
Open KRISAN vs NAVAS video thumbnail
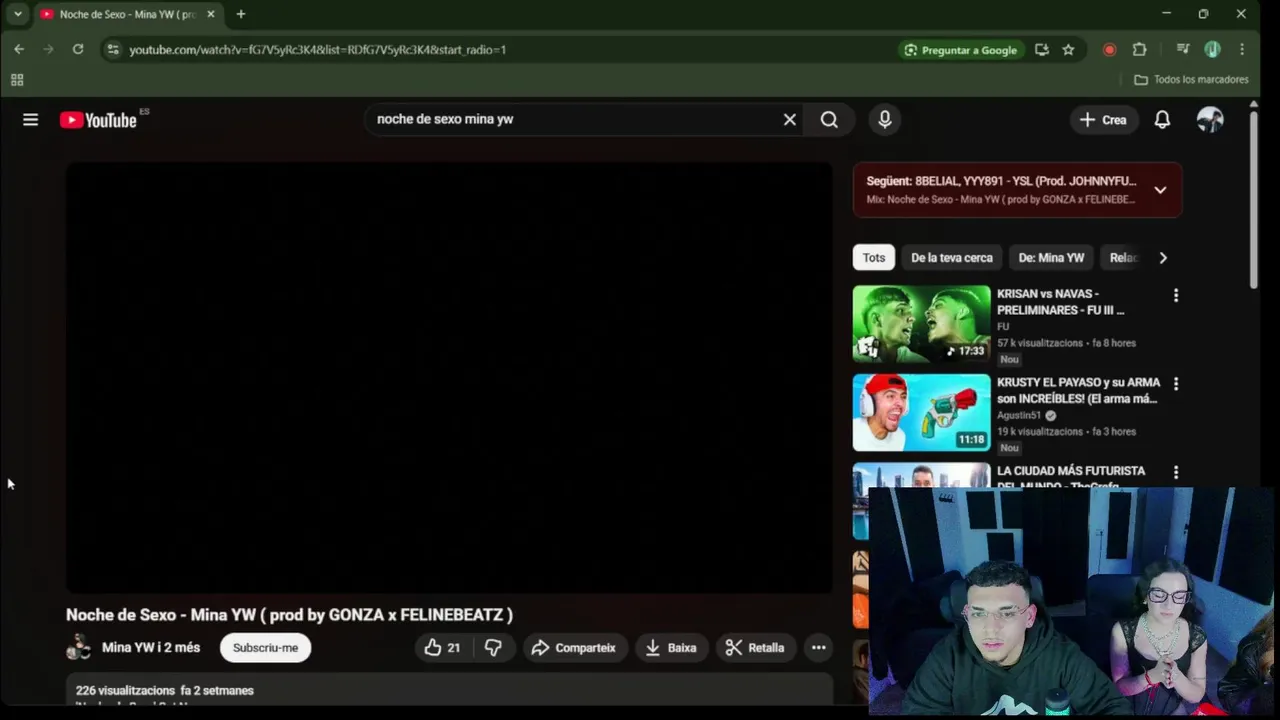tap(921, 324)
